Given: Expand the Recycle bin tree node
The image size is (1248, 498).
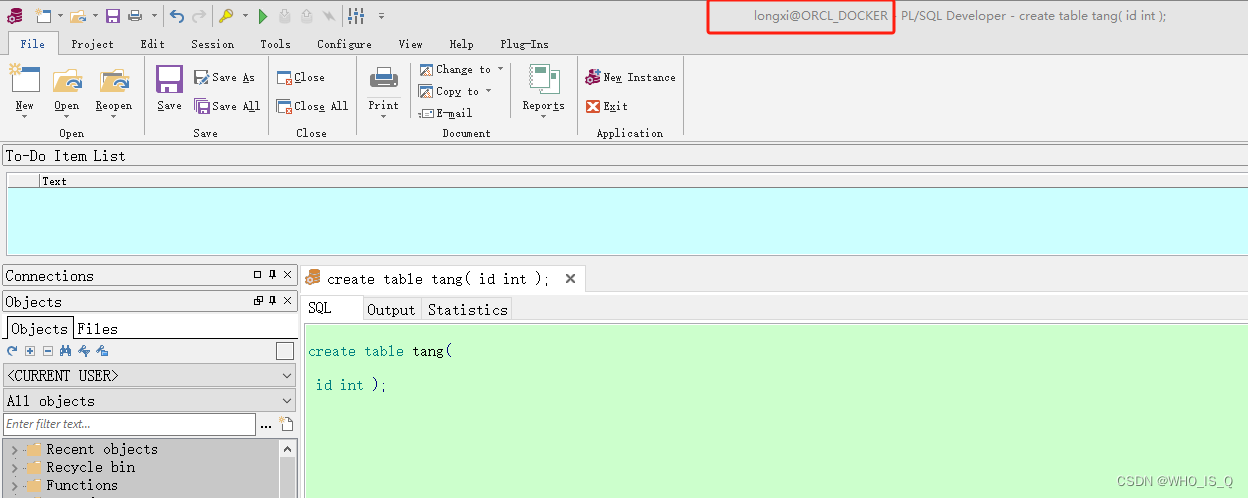Looking at the screenshot, I should (14, 468).
